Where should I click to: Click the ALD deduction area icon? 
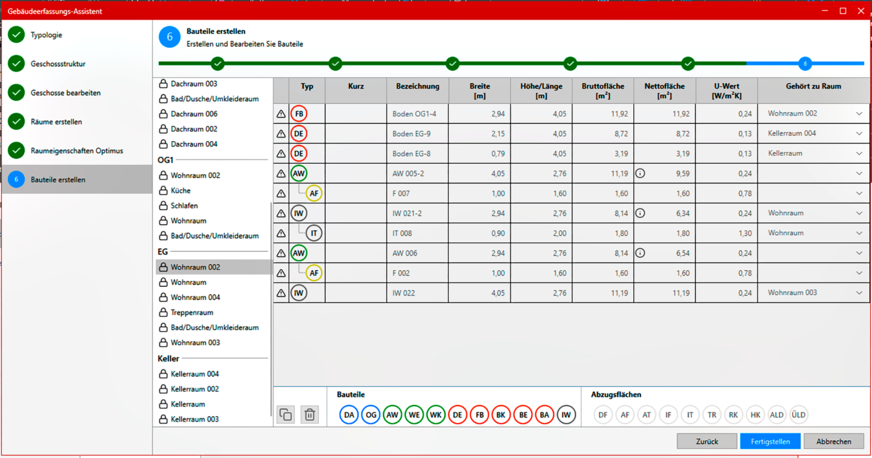777,415
